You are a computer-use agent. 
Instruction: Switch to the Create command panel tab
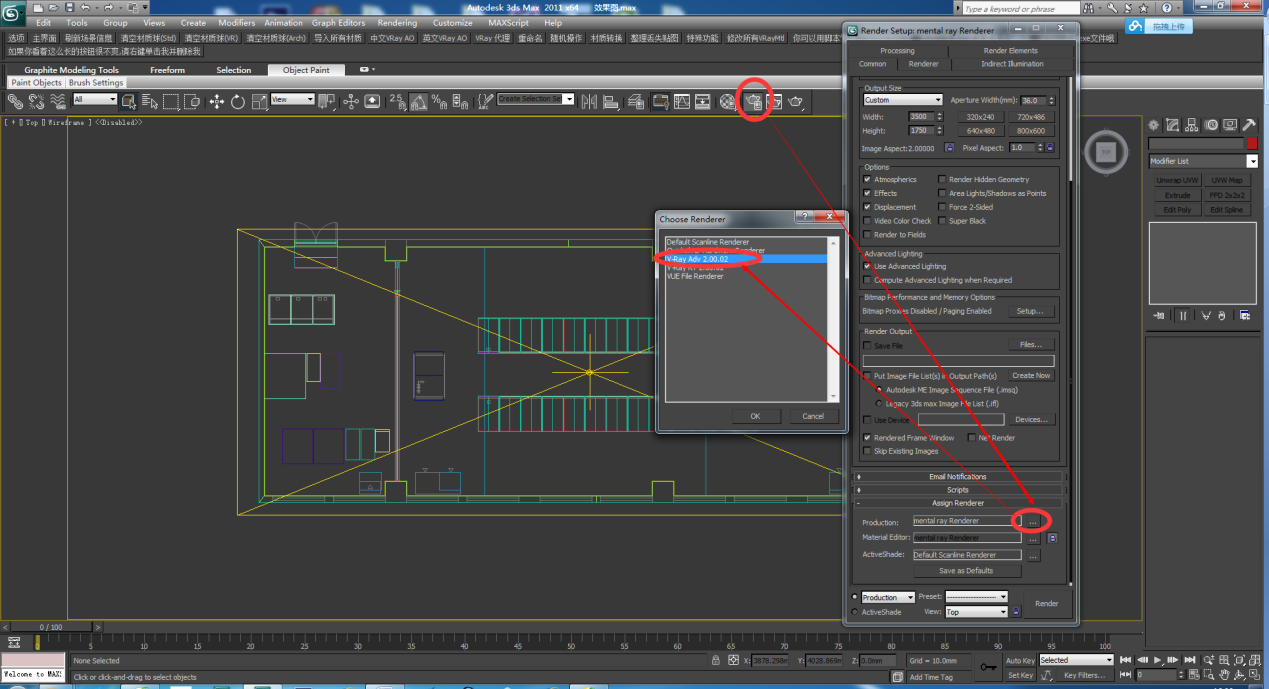coord(1153,125)
